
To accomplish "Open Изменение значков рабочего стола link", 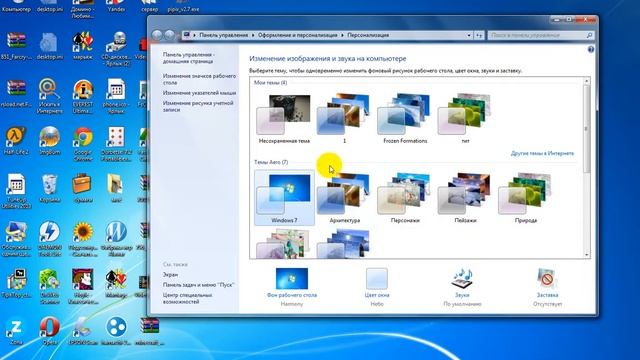I will click(199, 79).
